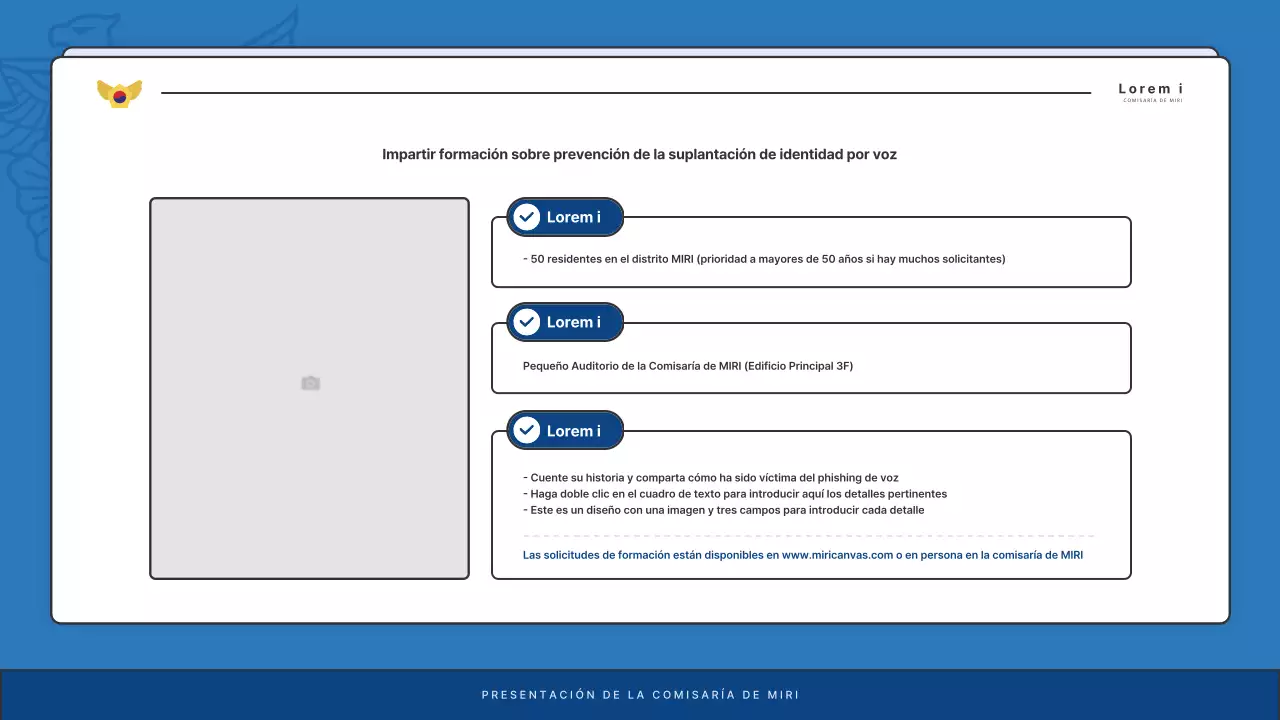Select the bottom blue Lorem i pill badge
Screen dimensions: 1280x720
[x=565, y=430]
